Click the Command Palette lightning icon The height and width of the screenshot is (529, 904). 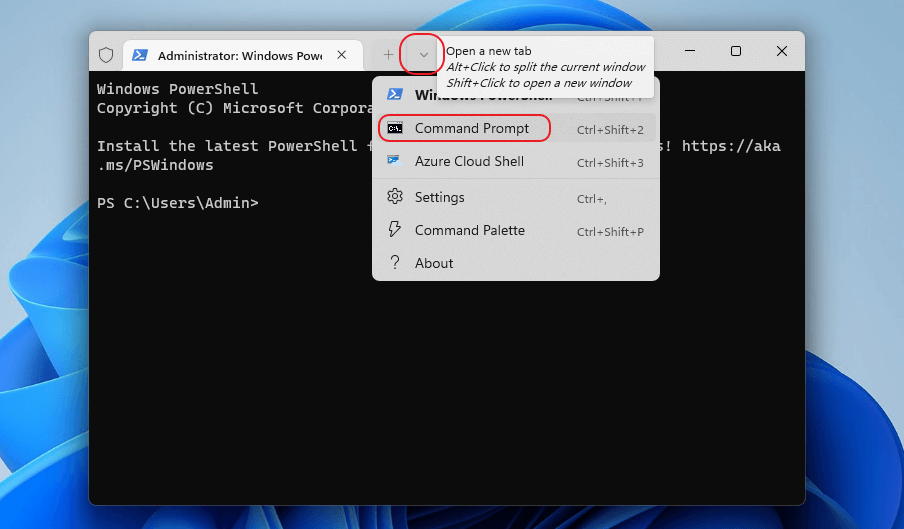click(395, 229)
